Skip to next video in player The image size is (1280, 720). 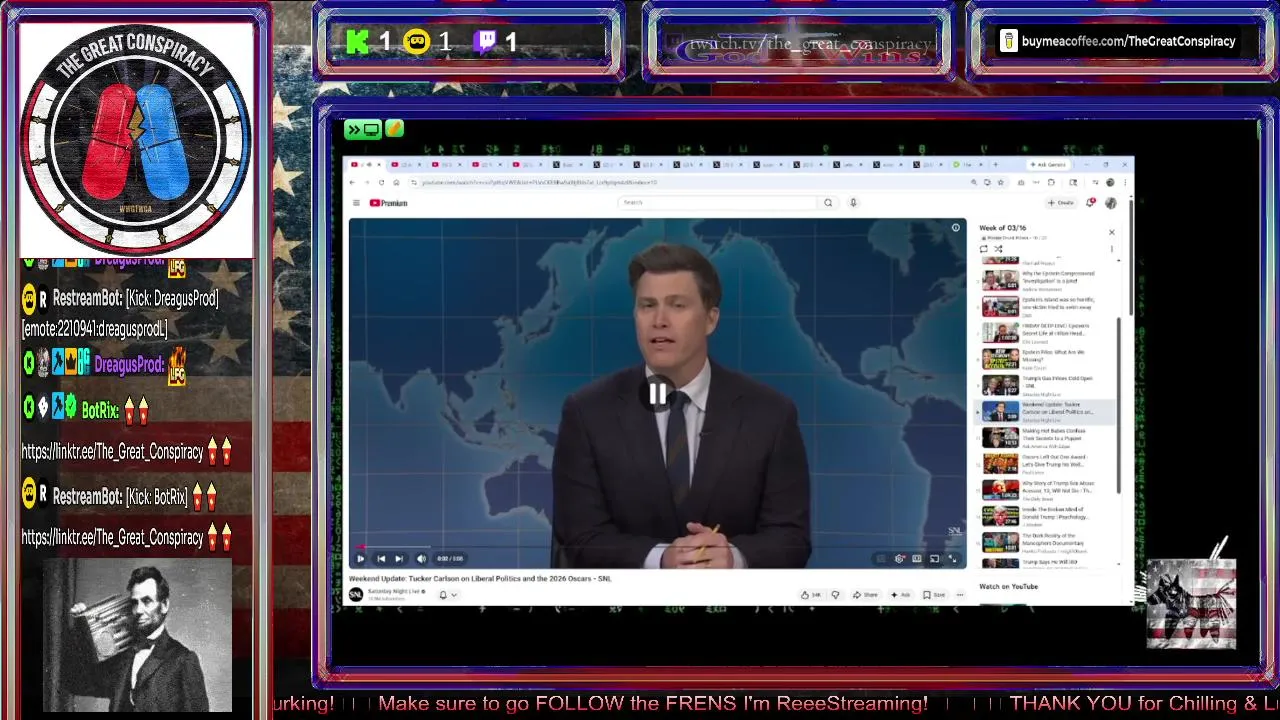click(398, 559)
